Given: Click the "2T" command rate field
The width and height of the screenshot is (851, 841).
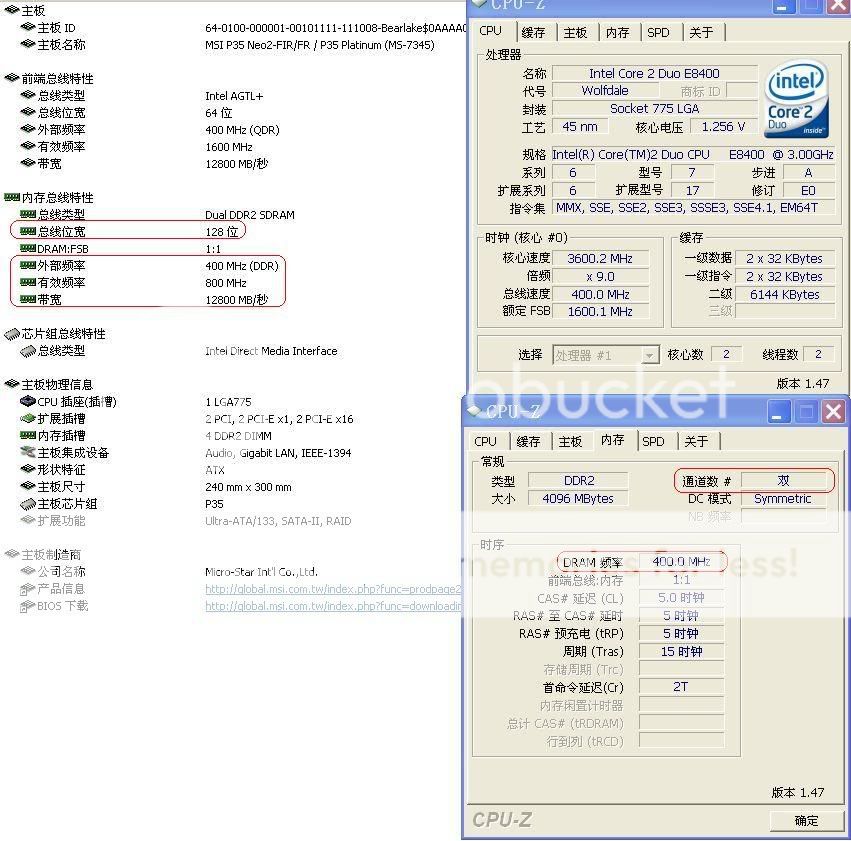Looking at the screenshot, I should pos(681,687).
